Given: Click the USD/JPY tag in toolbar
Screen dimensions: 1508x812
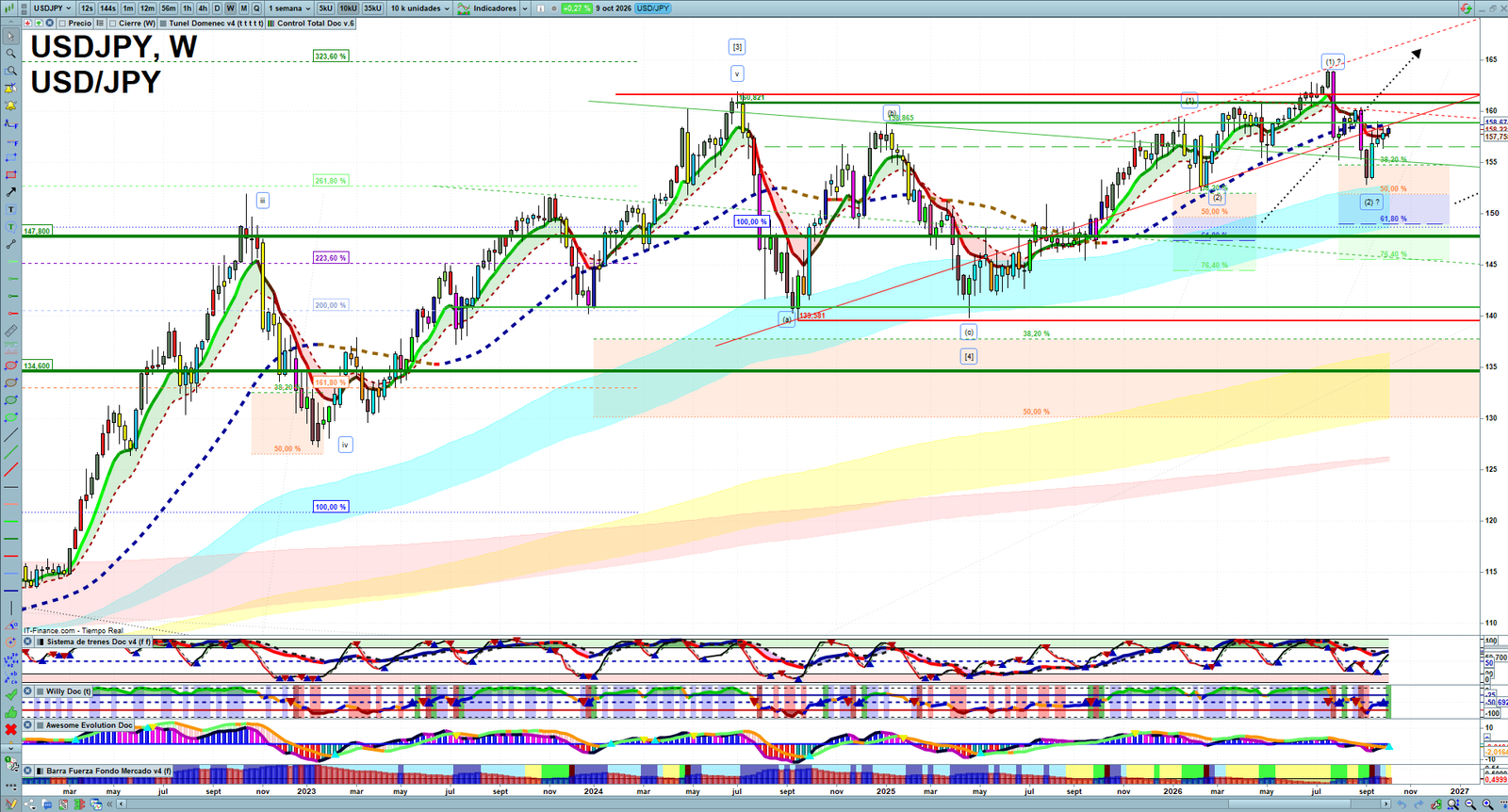Looking at the screenshot, I should click(652, 8).
